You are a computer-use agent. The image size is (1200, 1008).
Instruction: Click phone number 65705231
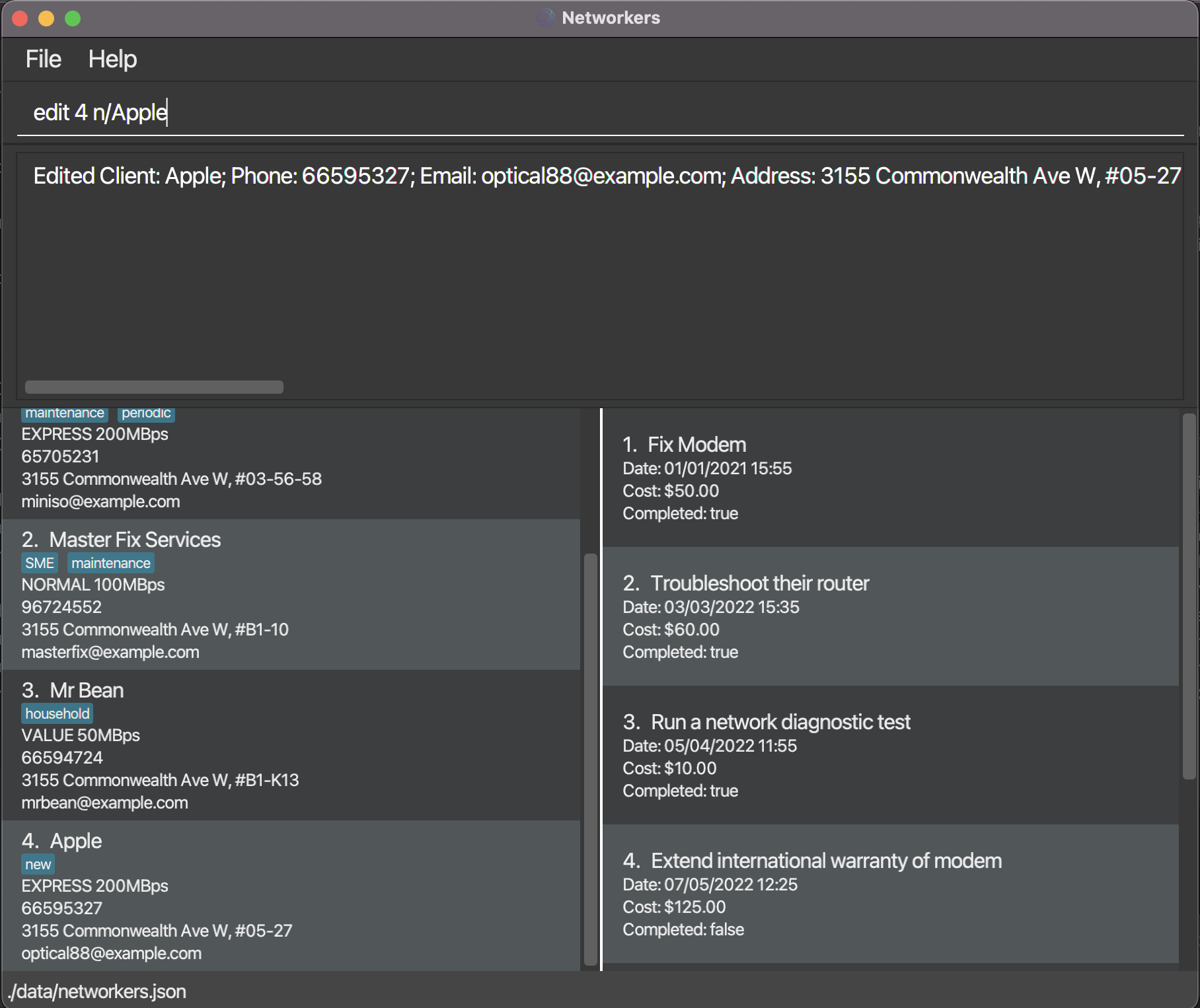[x=60, y=456]
